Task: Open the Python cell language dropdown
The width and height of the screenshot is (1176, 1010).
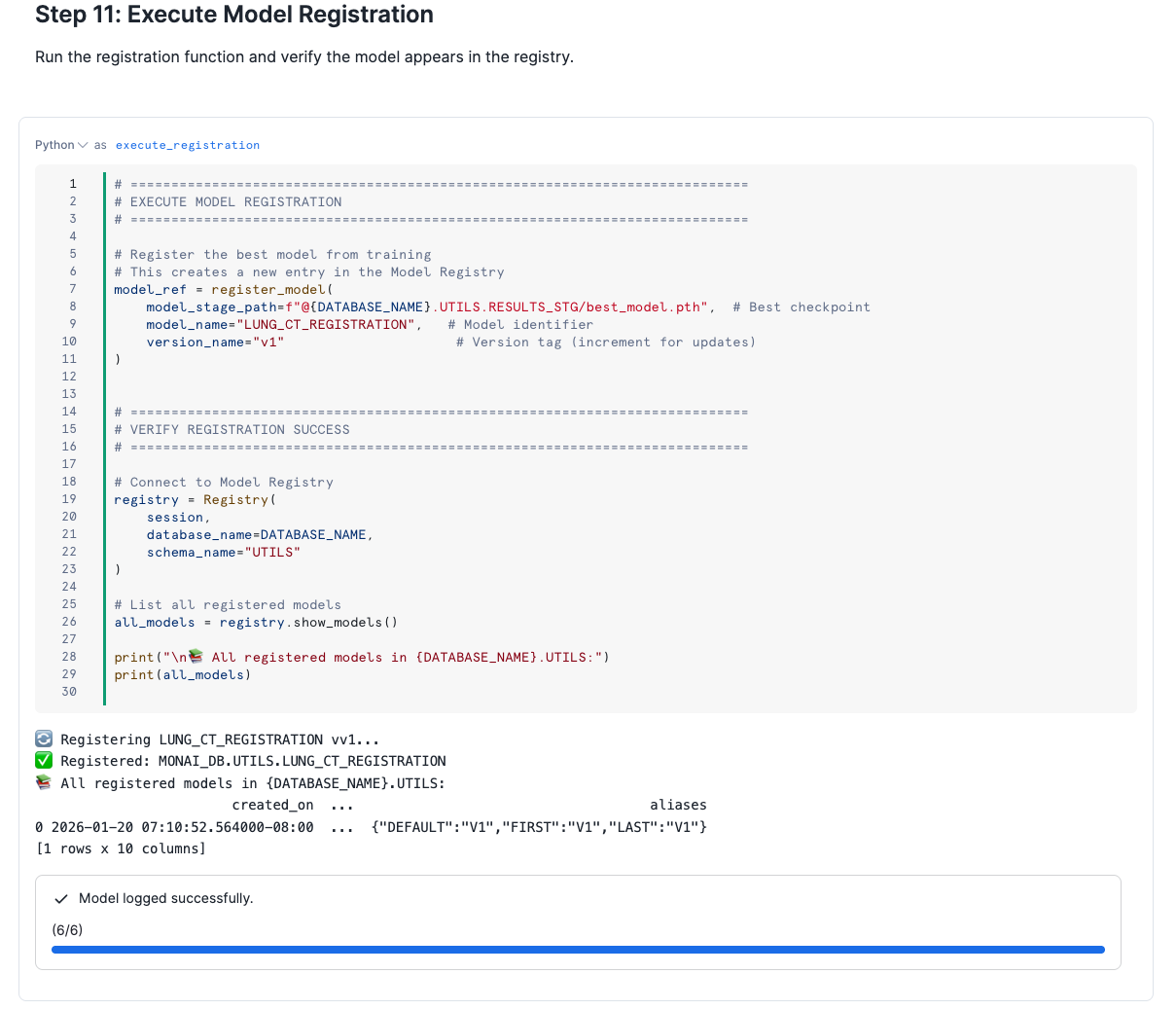Action: 61,145
